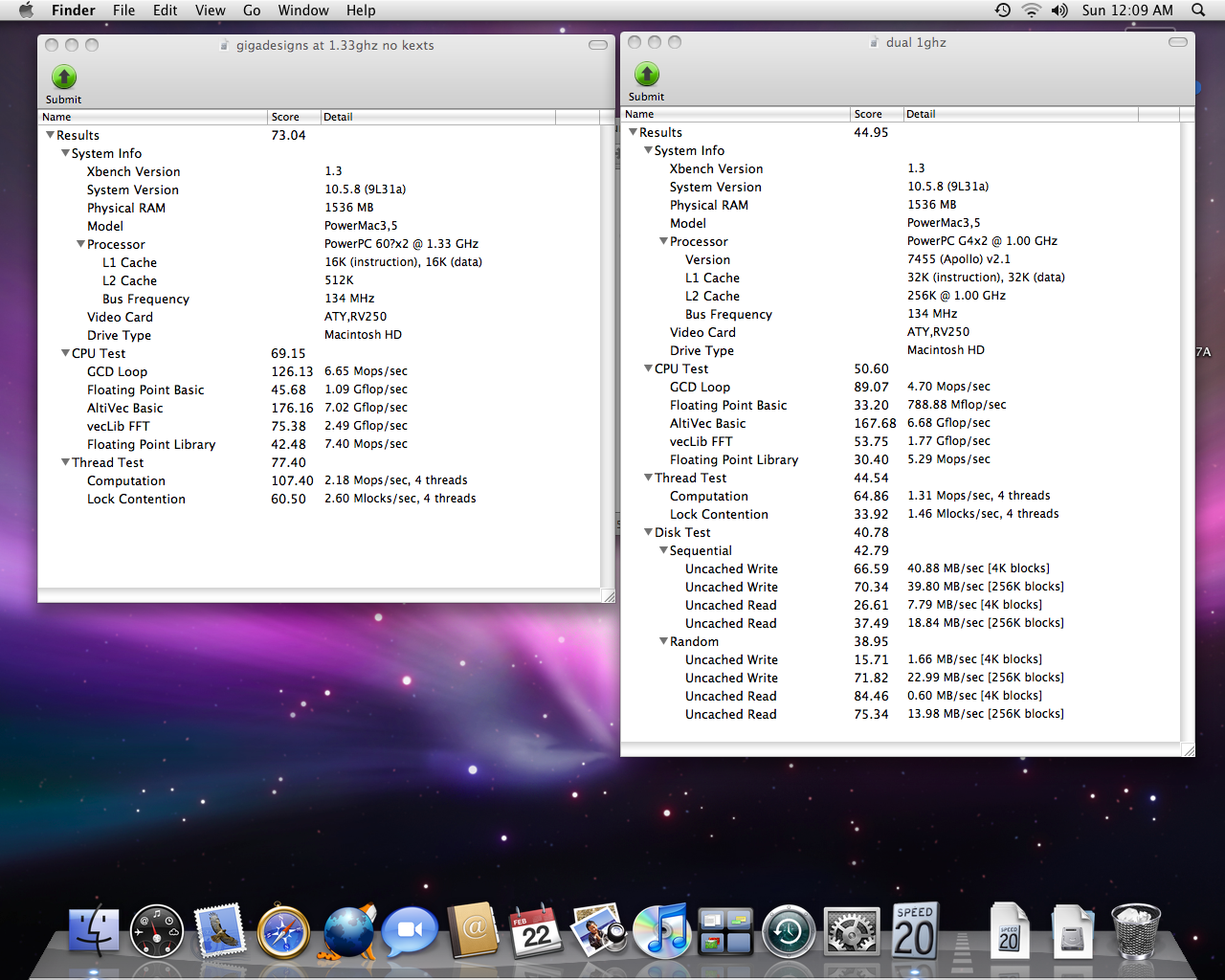Collapse CPU Test in gigadesigns window
This screenshot has height=980, width=1225.
[65, 353]
